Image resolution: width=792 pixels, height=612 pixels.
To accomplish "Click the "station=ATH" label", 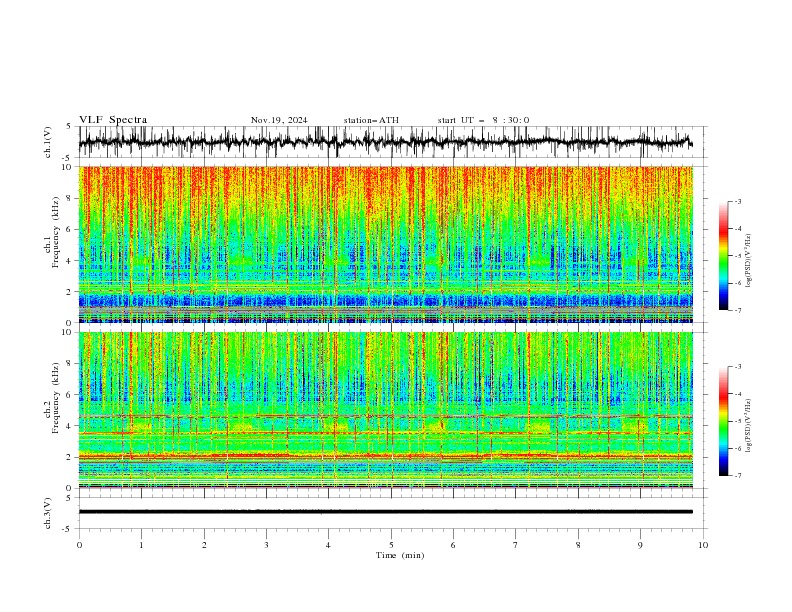I will [x=371, y=120].
